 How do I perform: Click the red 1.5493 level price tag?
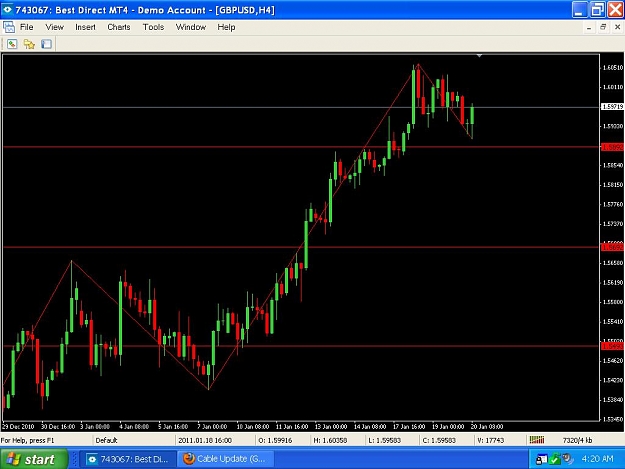coord(612,346)
